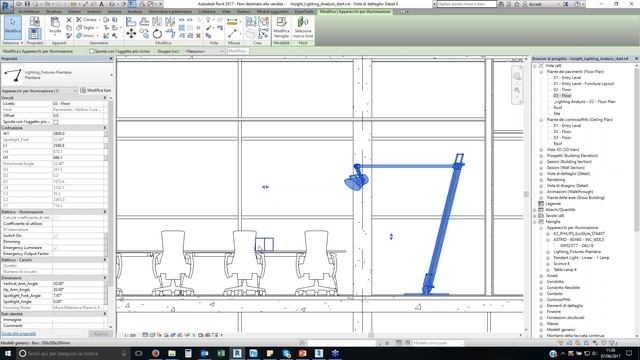This screenshot has width=640, height=360.
Task: Collapse Piante dei pavimenti tree node
Action: [x=541, y=71]
